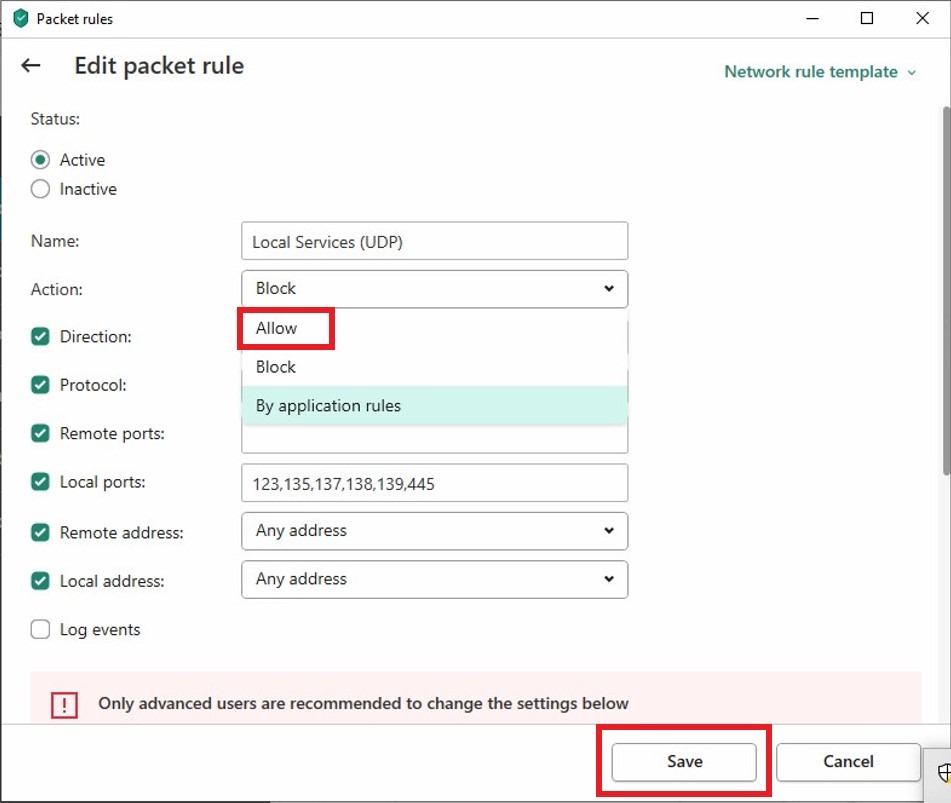Click the Kaspersky shield icon in title bar
This screenshot has height=803, width=951.
20,18
